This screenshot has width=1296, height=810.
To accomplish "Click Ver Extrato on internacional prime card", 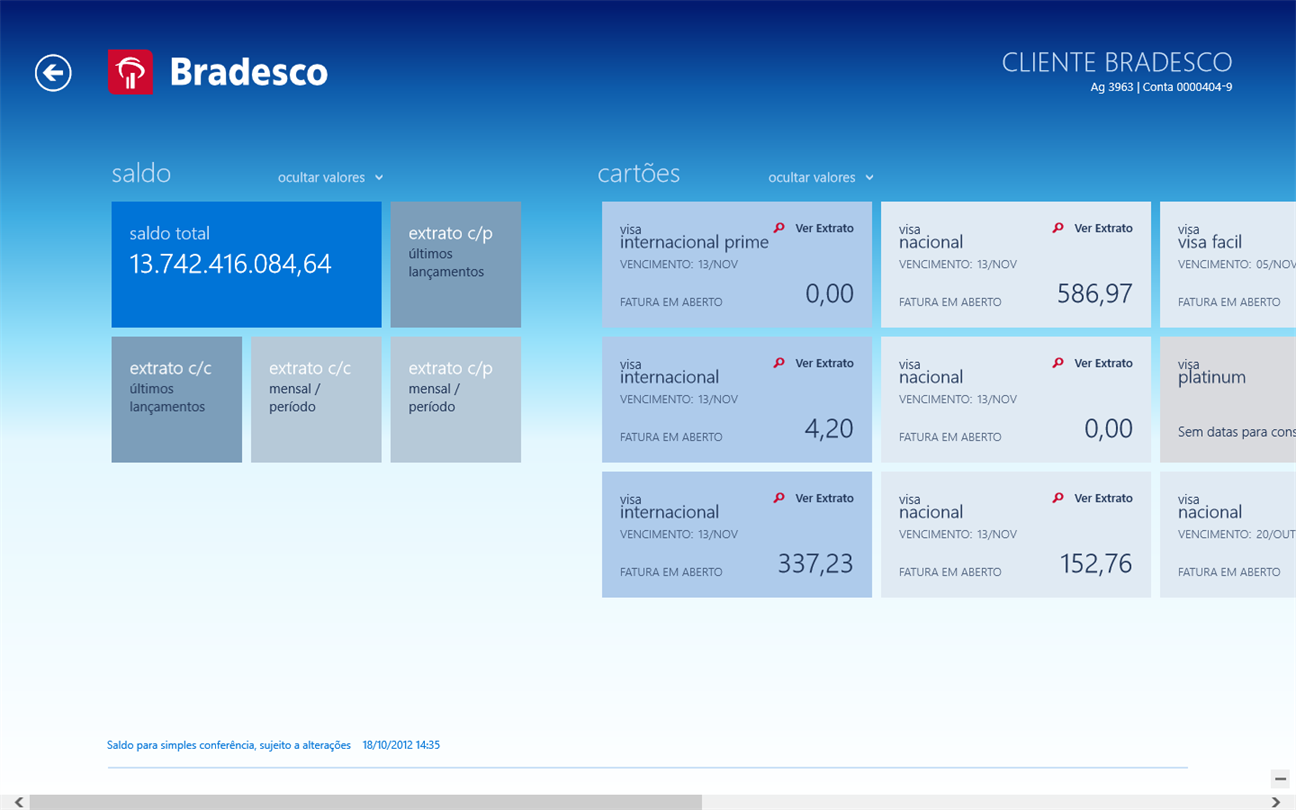I will coord(824,228).
